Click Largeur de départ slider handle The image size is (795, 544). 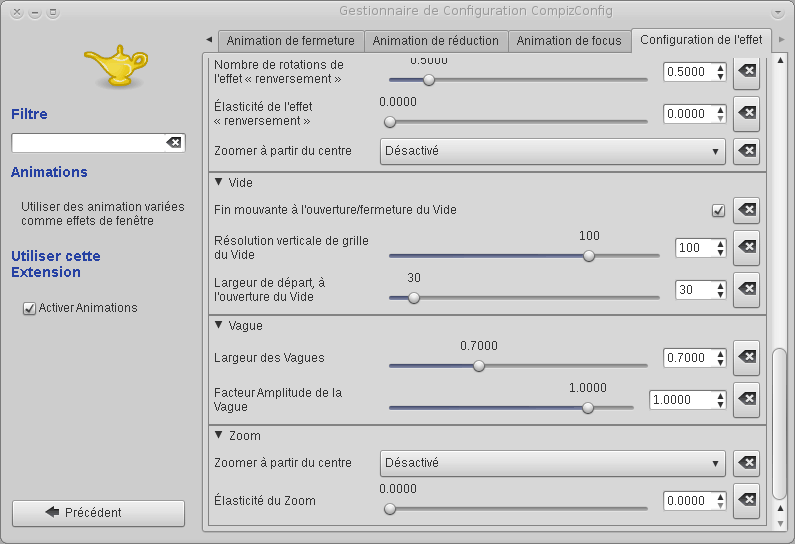tap(414, 298)
